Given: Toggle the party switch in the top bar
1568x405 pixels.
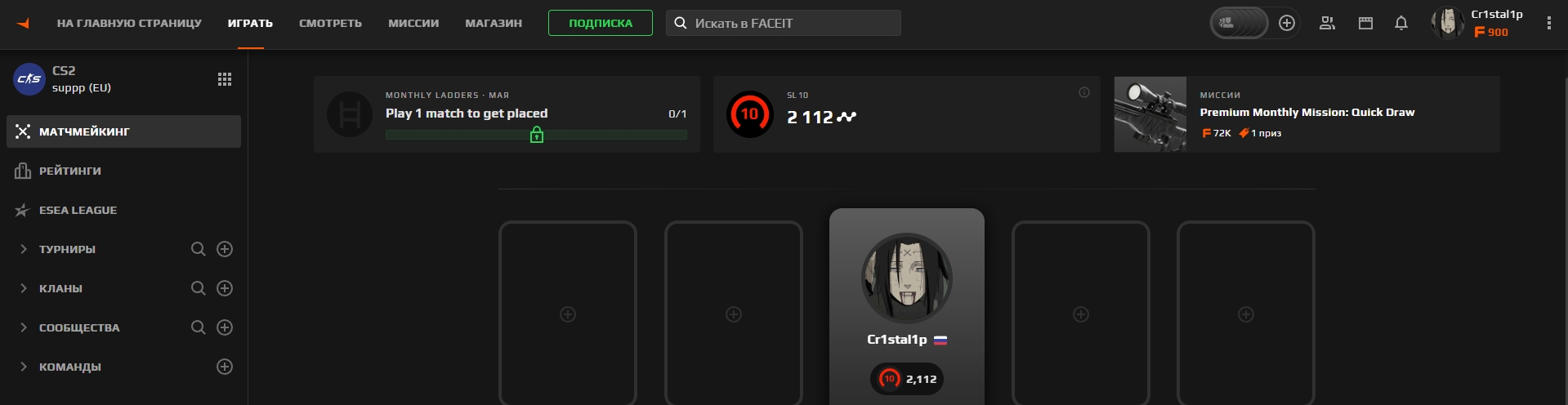Looking at the screenshot, I should click(1240, 23).
